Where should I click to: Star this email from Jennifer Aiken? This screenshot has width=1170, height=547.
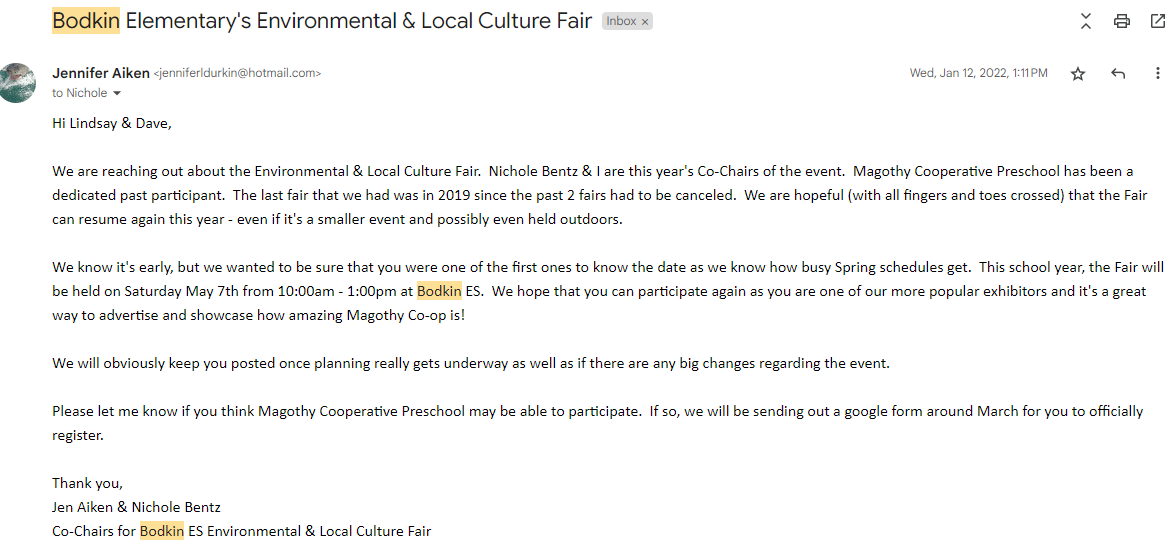tap(1078, 74)
